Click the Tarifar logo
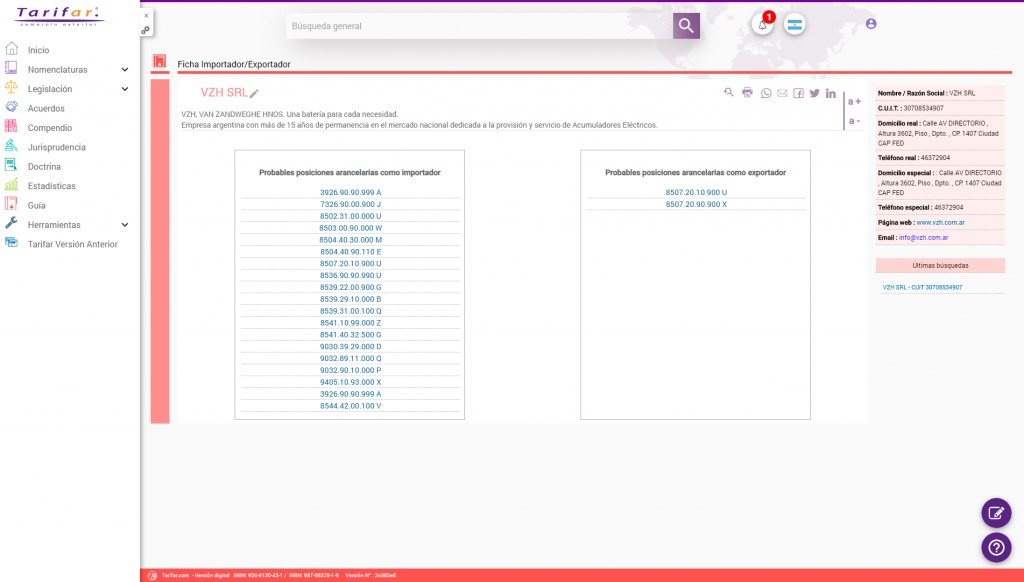Image resolution: width=1024 pixels, height=582 pixels. point(59,16)
